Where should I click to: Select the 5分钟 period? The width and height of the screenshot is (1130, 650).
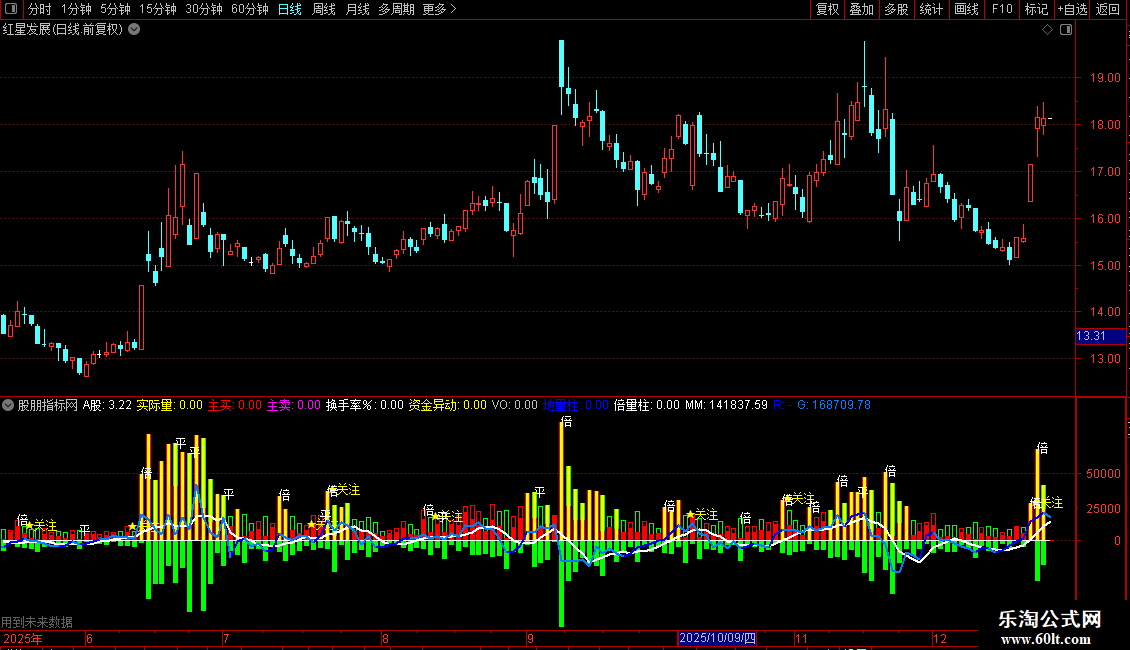[x=115, y=9]
